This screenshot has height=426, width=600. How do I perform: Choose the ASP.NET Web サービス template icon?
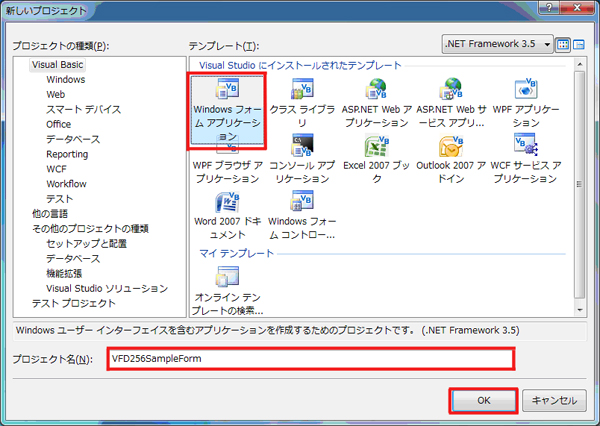click(451, 89)
